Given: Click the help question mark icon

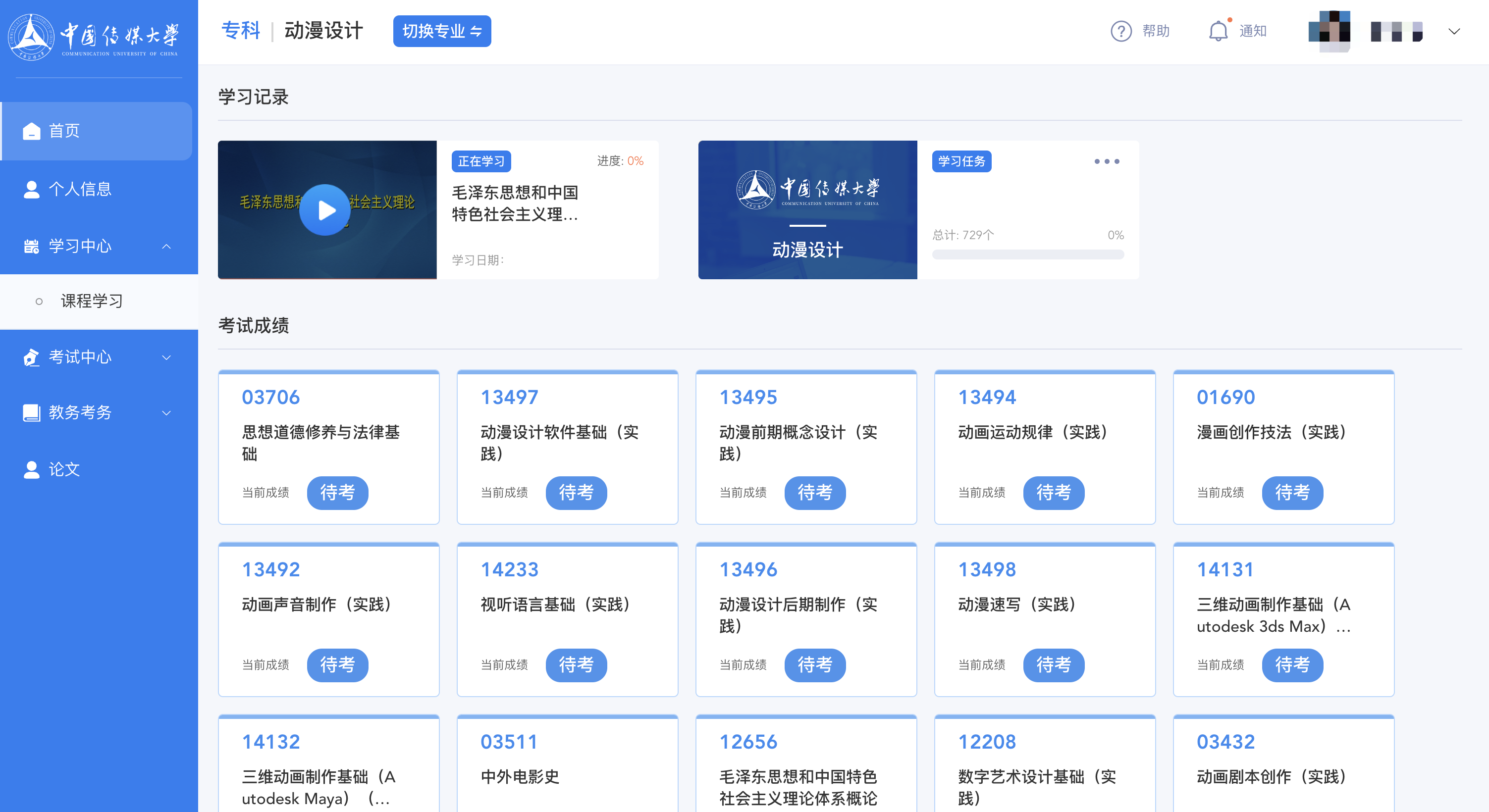Looking at the screenshot, I should (1121, 31).
